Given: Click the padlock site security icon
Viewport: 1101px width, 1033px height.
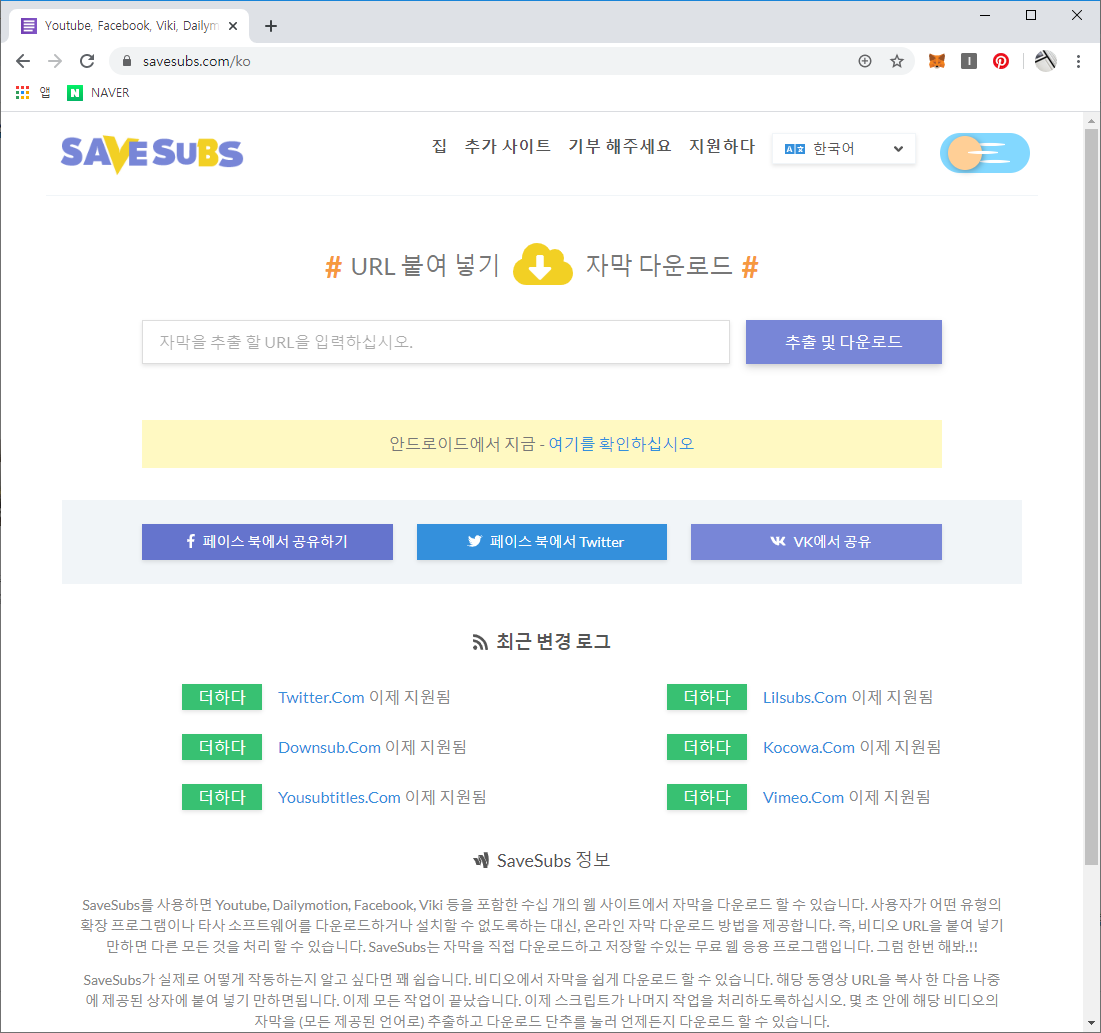Looking at the screenshot, I should (126, 61).
